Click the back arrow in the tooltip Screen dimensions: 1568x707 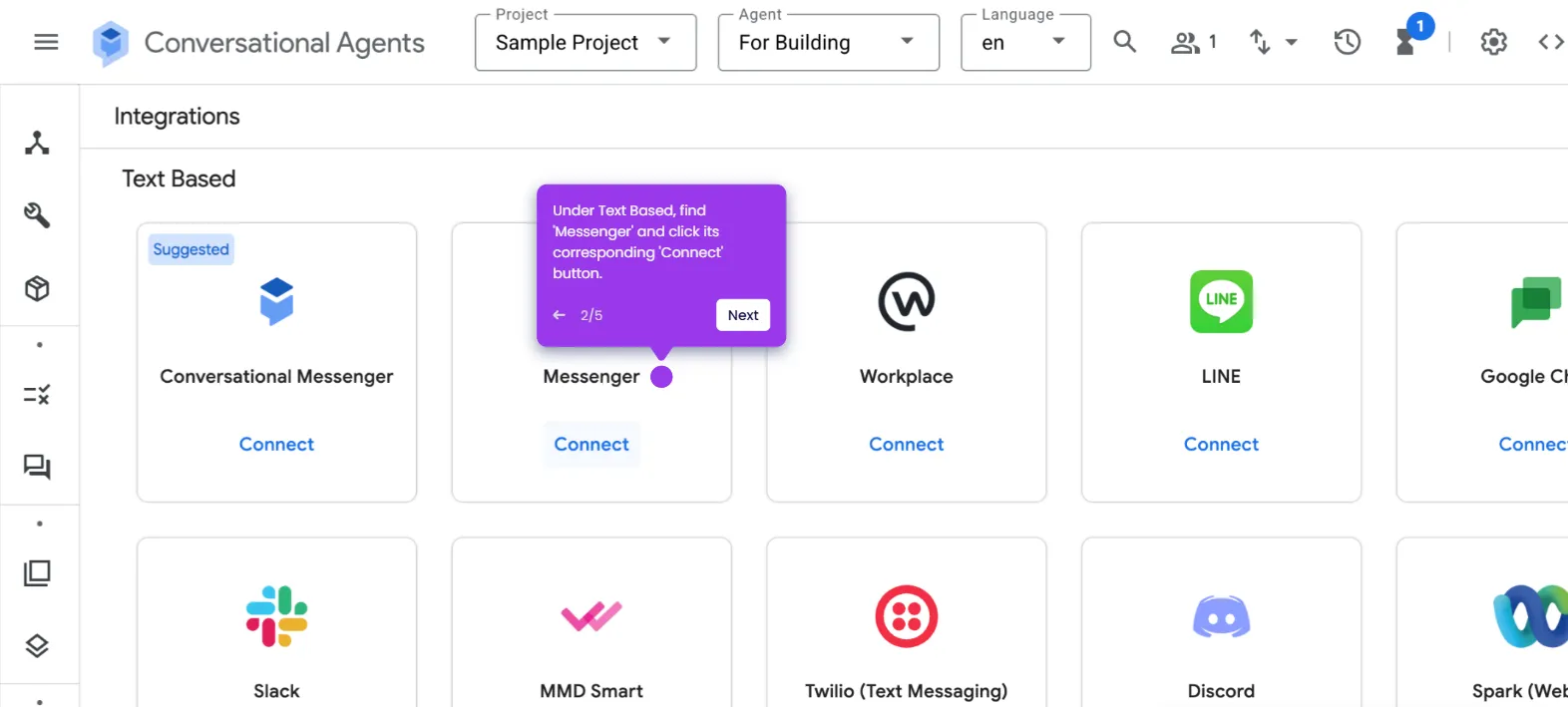pos(560,315)
